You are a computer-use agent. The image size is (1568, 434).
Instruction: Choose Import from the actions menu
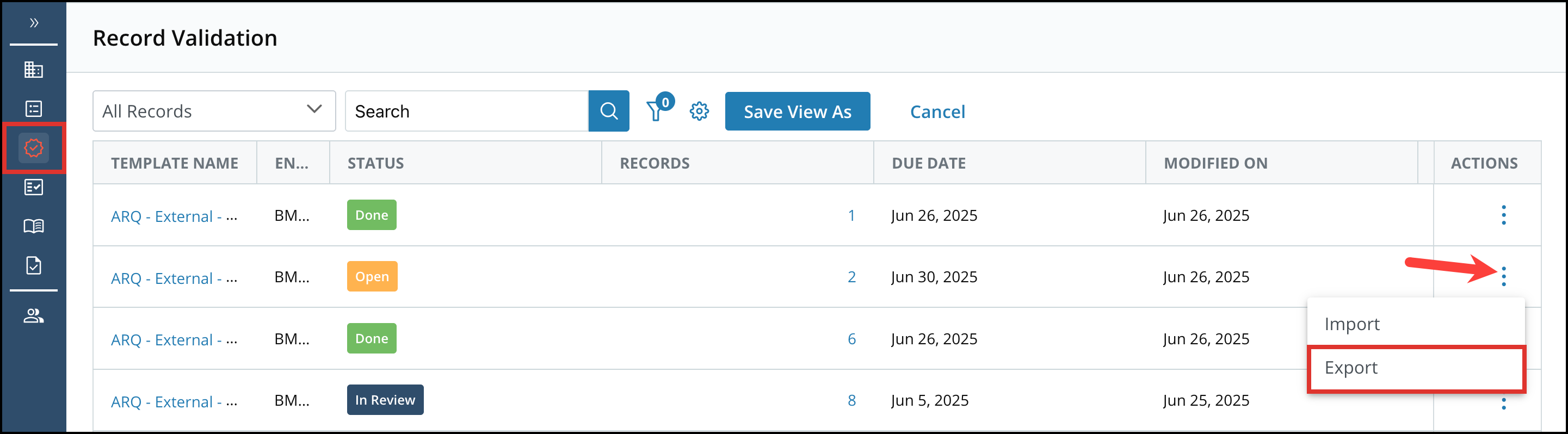(x=1415, y=324)
